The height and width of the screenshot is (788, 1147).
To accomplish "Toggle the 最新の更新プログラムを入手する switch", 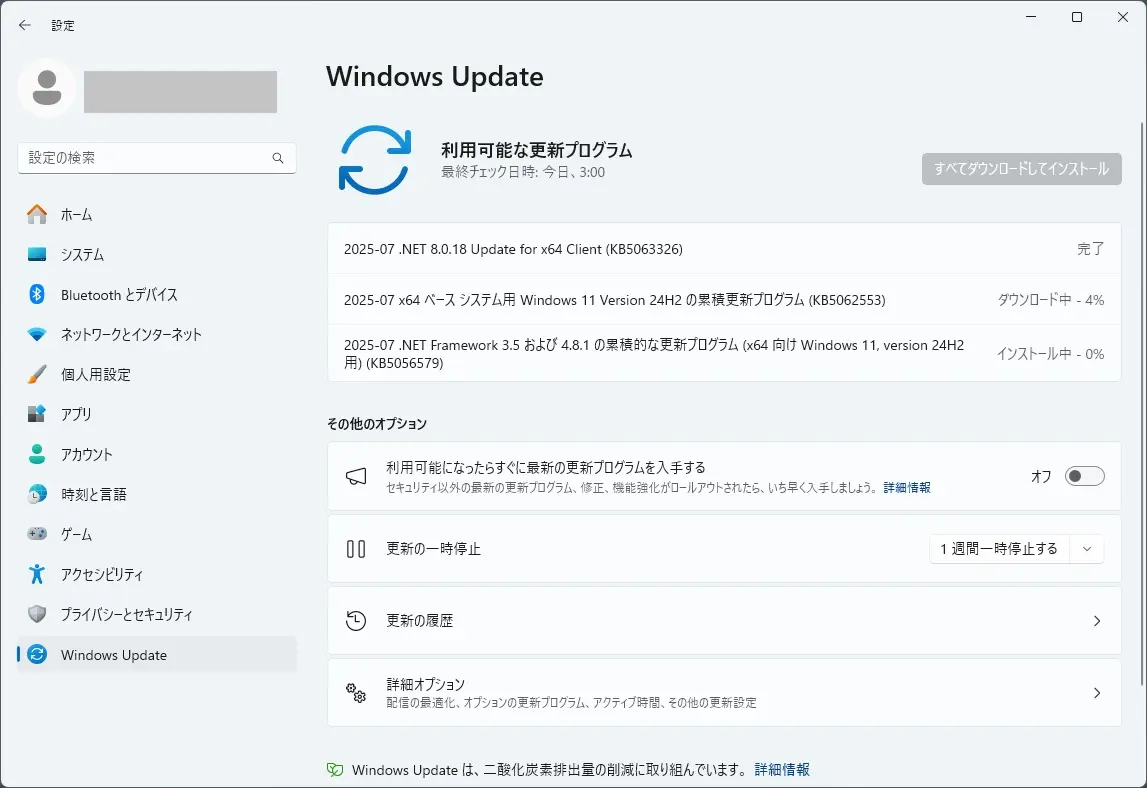I will coord(1084,476).
